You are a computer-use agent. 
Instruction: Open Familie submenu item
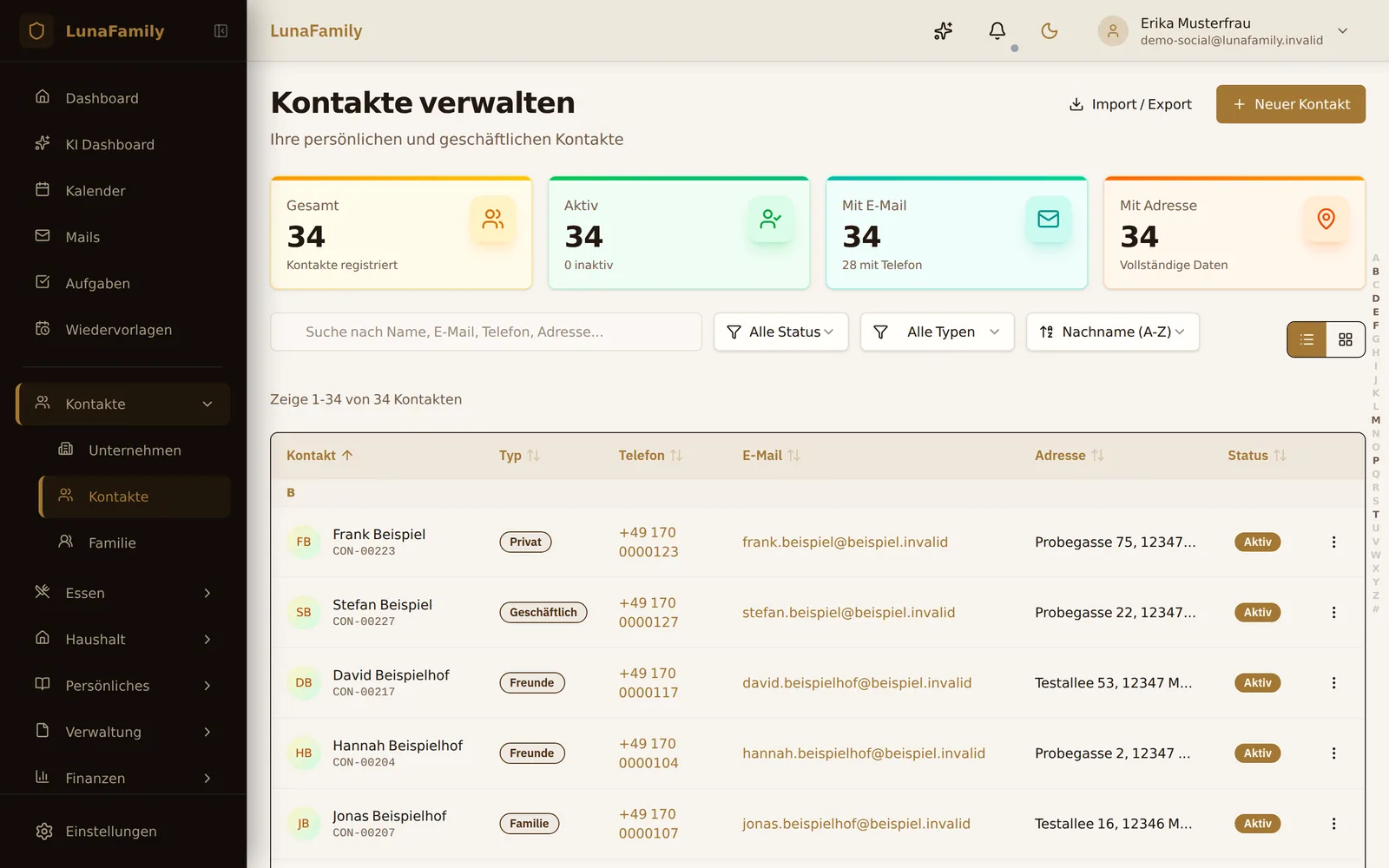(x=135, y=543)
